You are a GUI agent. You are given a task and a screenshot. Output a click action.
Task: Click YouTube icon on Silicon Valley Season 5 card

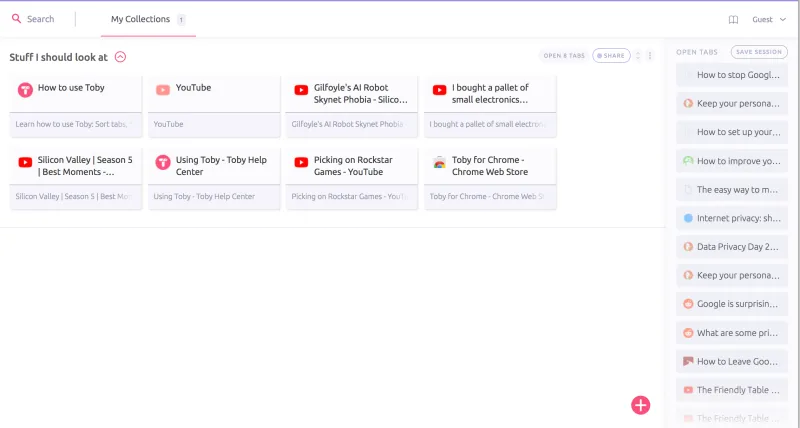[x=25, y=162]
